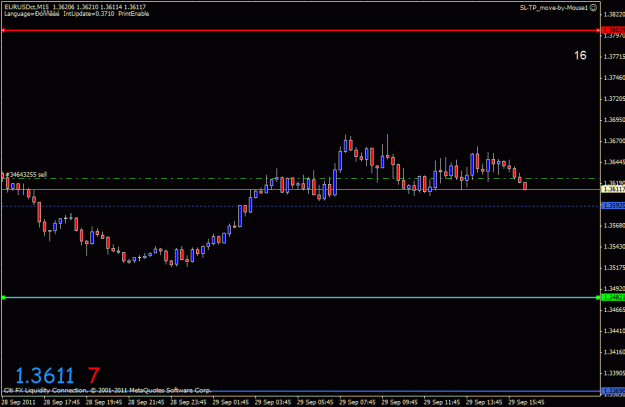Select the blue dotted horizontal line
625x407 pixels.
coord(301,206)
